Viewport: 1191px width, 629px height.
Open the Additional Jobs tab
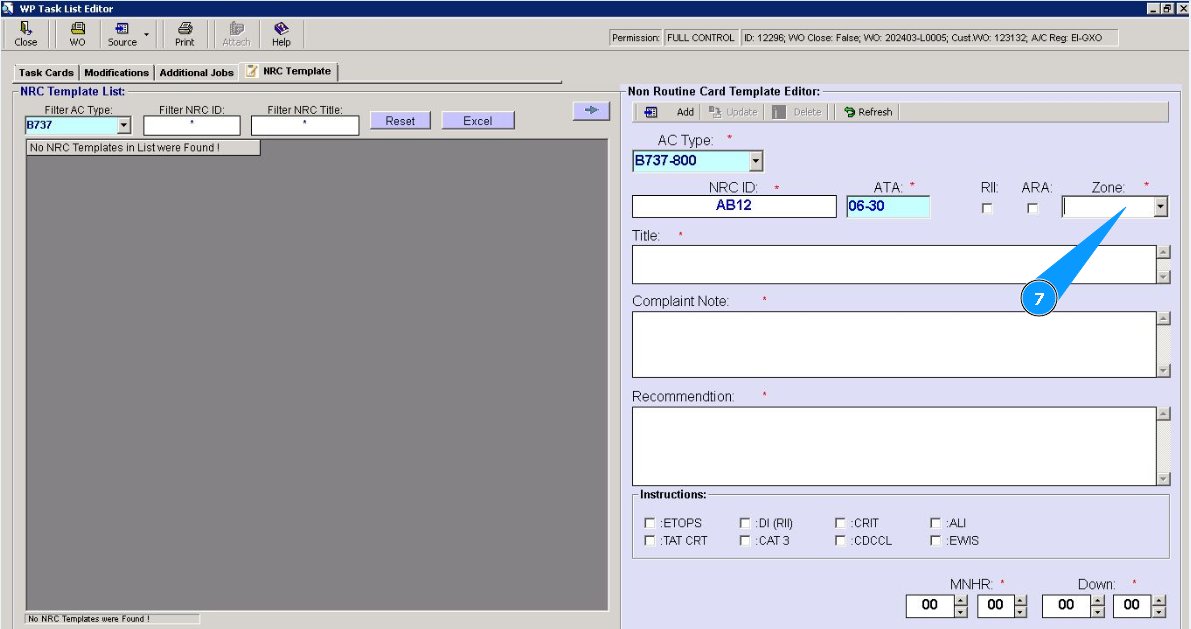[x=196, y=73]
